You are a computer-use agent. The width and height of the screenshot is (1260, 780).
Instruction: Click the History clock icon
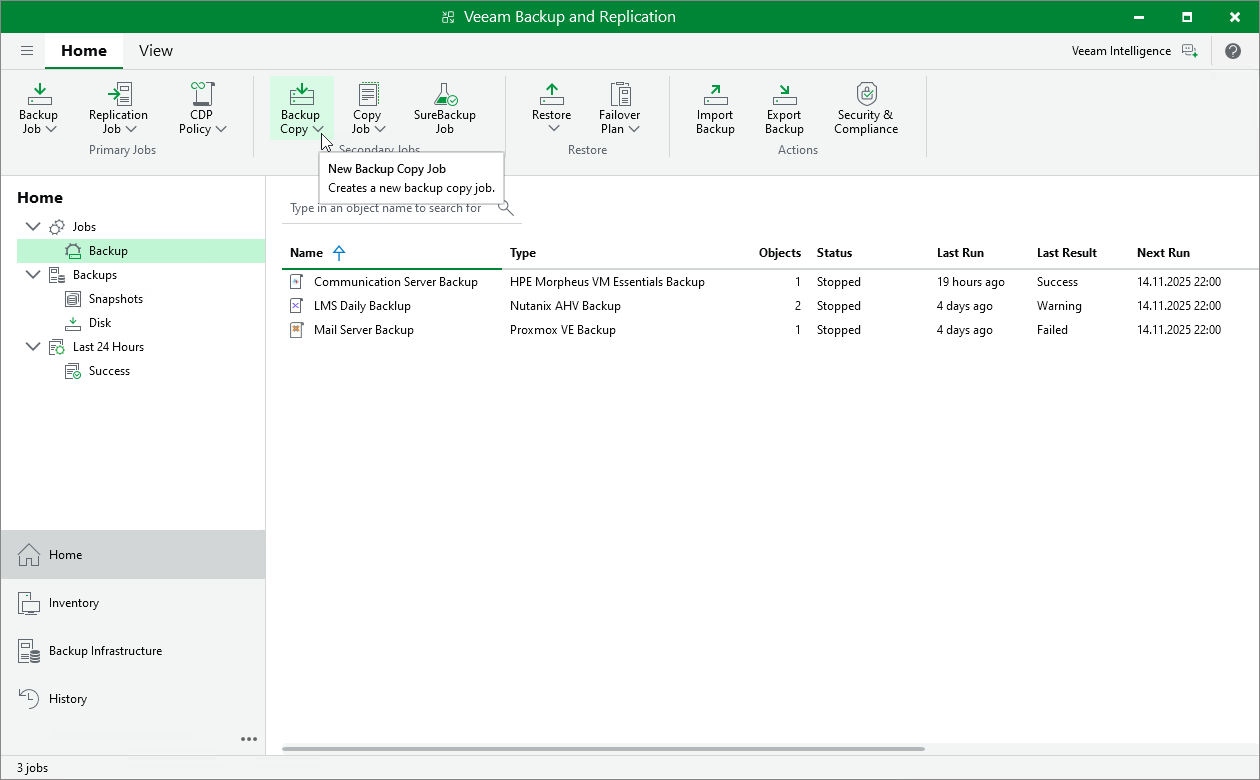[29, 699]
